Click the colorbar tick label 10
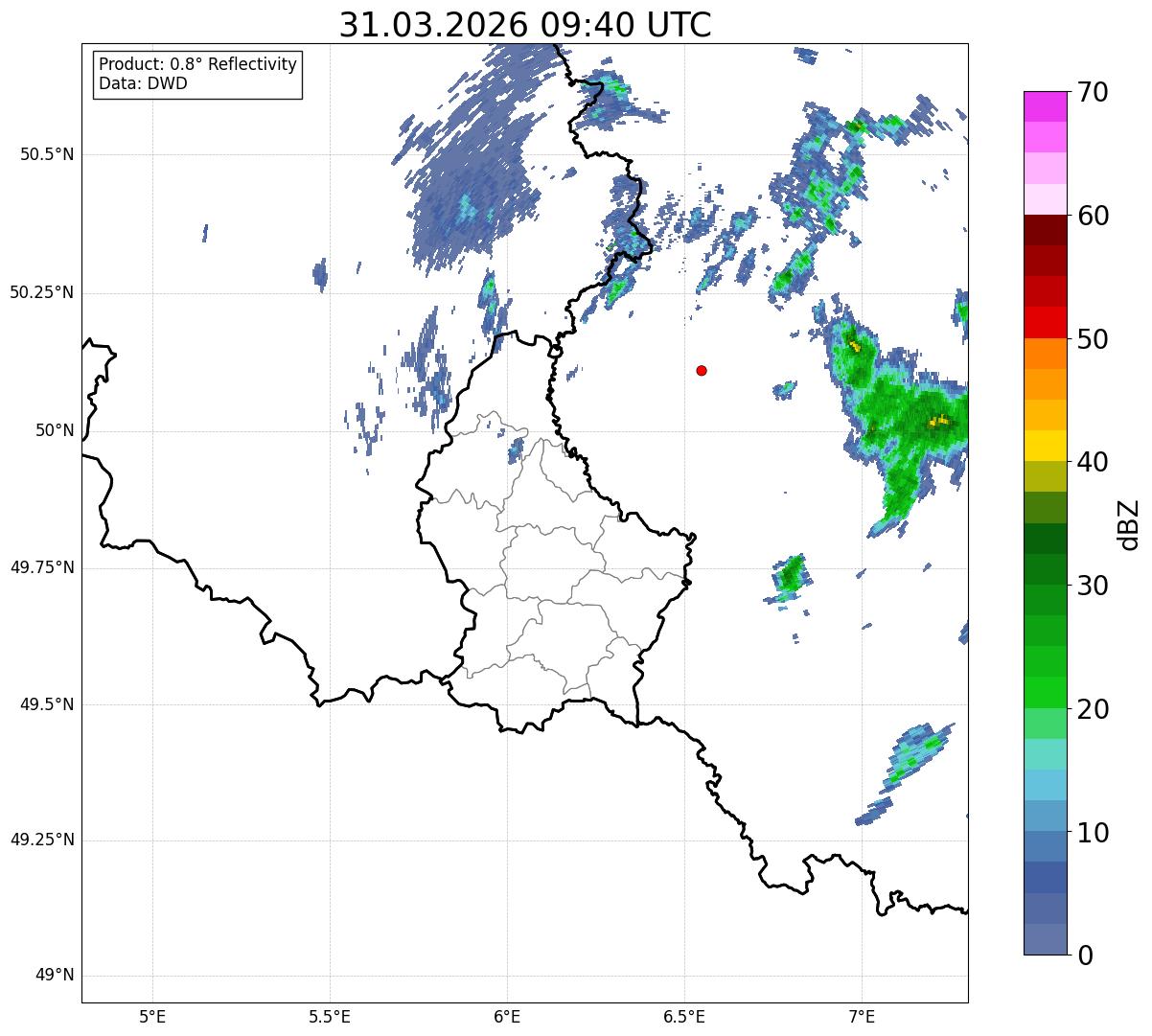1152x1036 pixels. 1093,832
